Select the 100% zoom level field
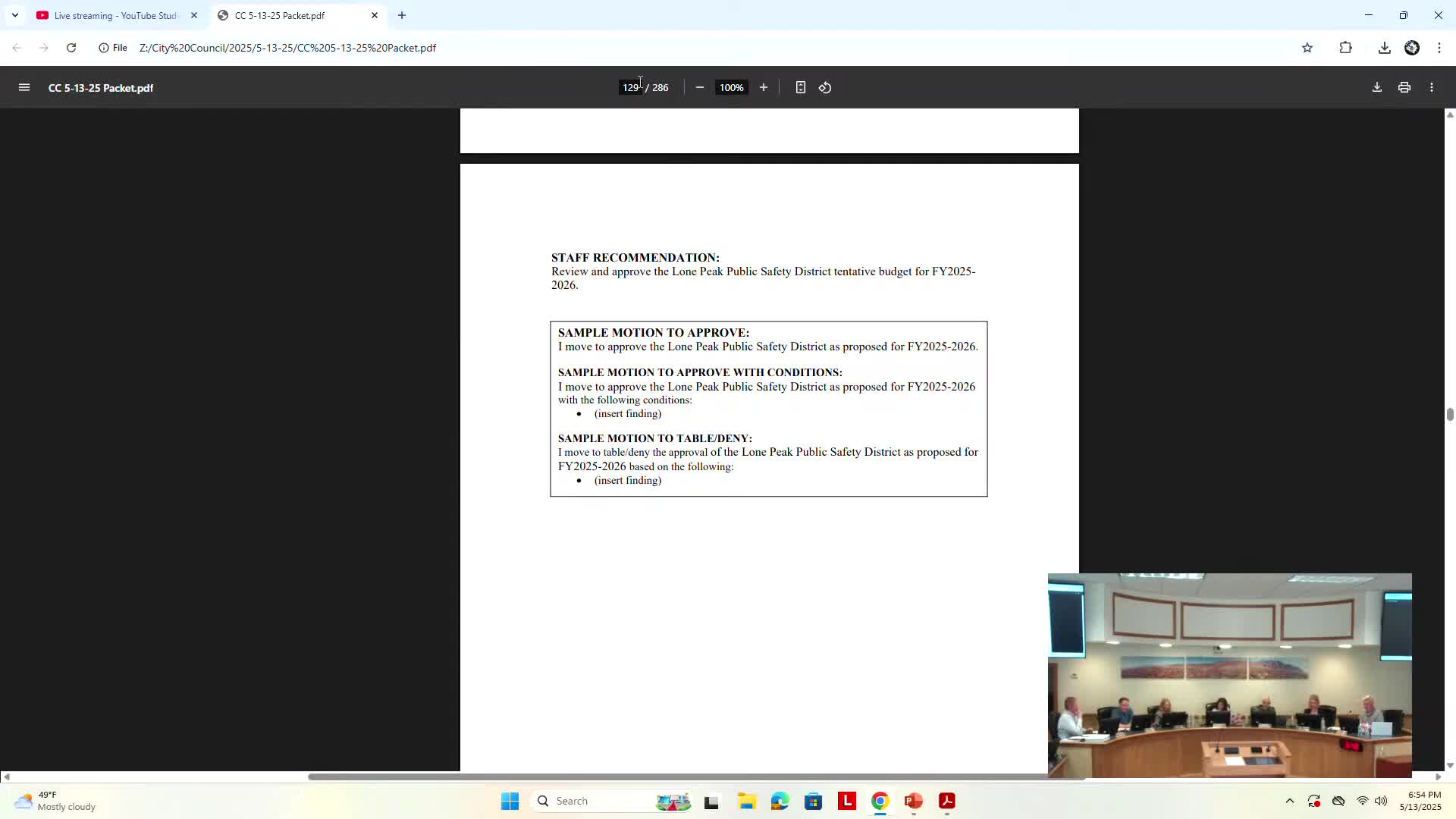 coord(731,88)
